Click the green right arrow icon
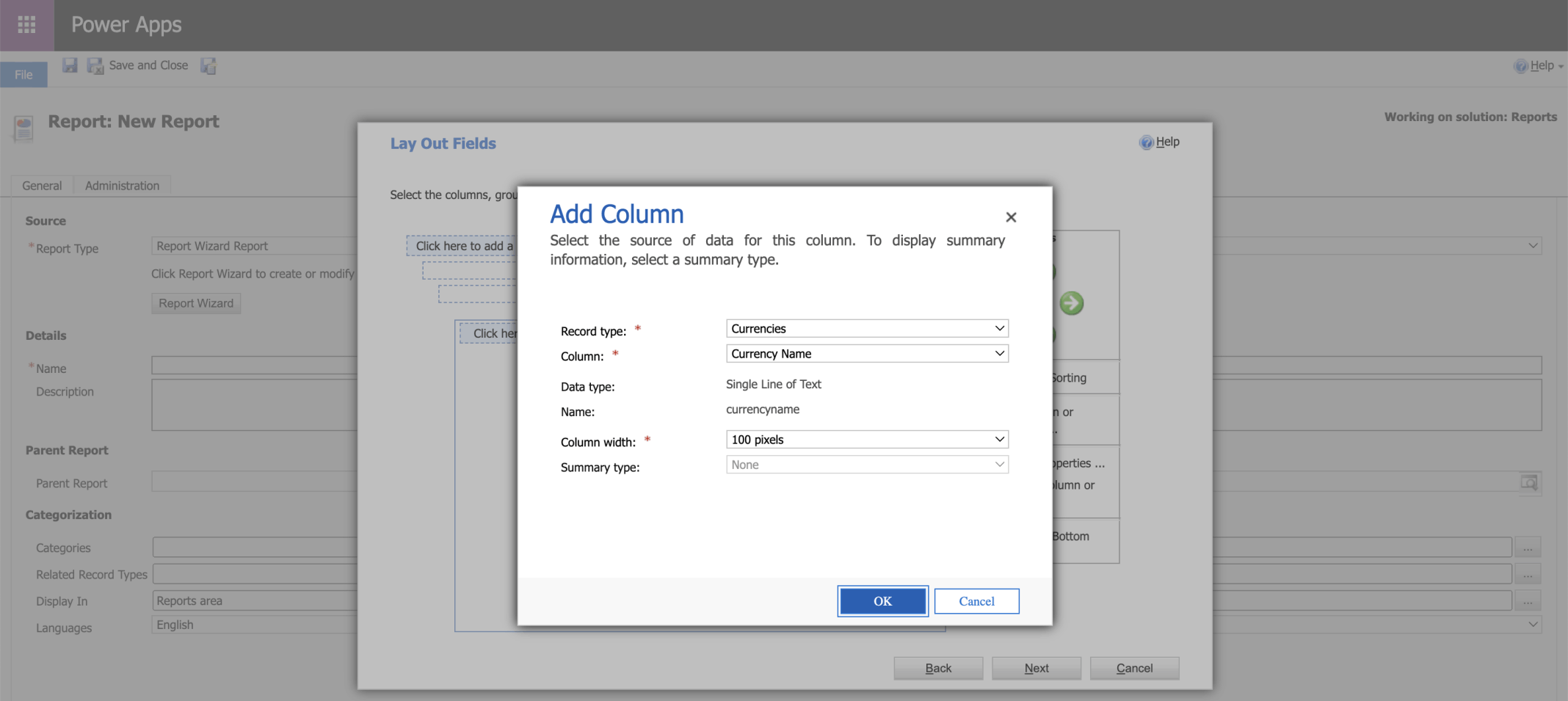 point(1071,303)
